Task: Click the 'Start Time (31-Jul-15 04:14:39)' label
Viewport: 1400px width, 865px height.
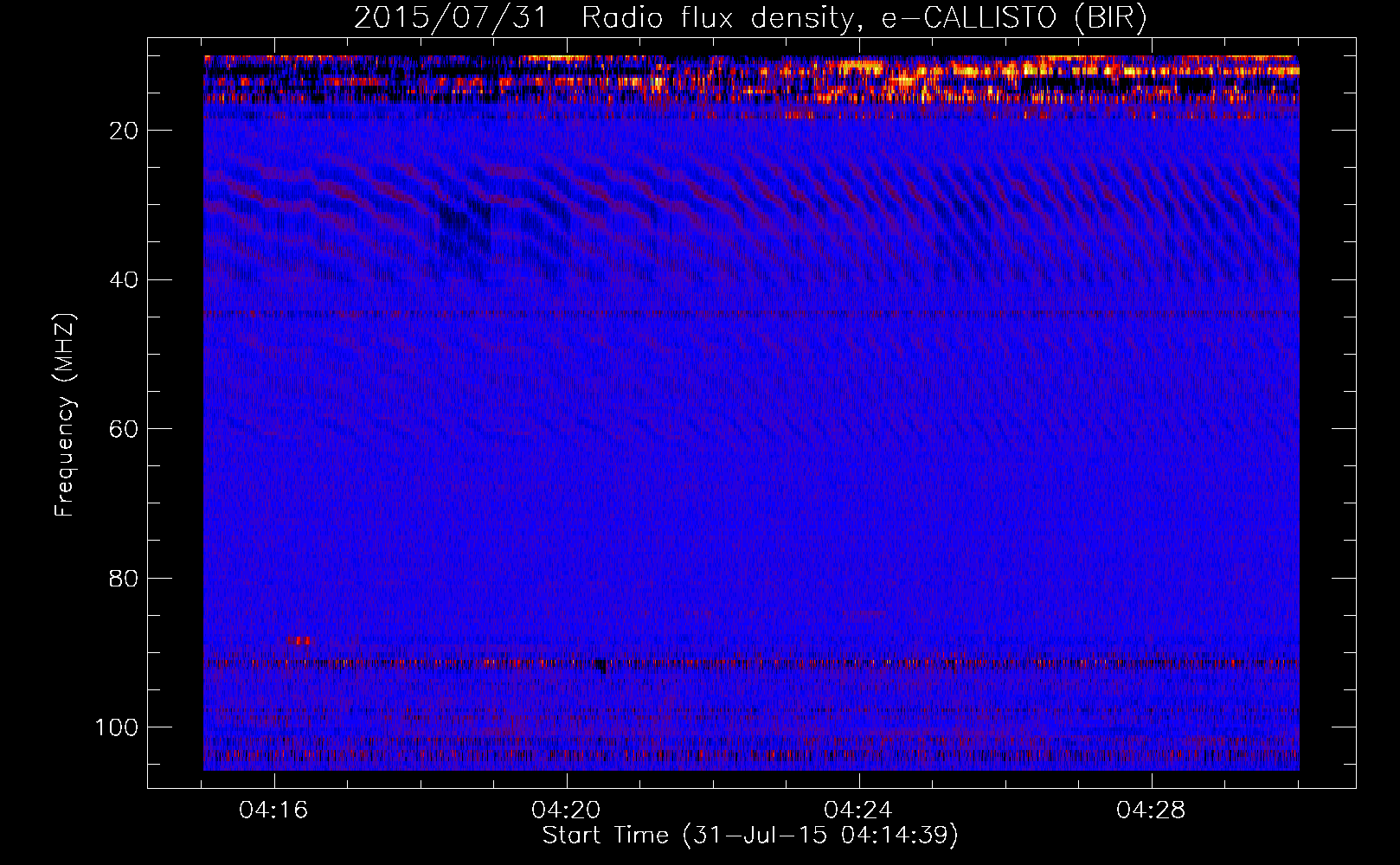Action: pos(750,836)
